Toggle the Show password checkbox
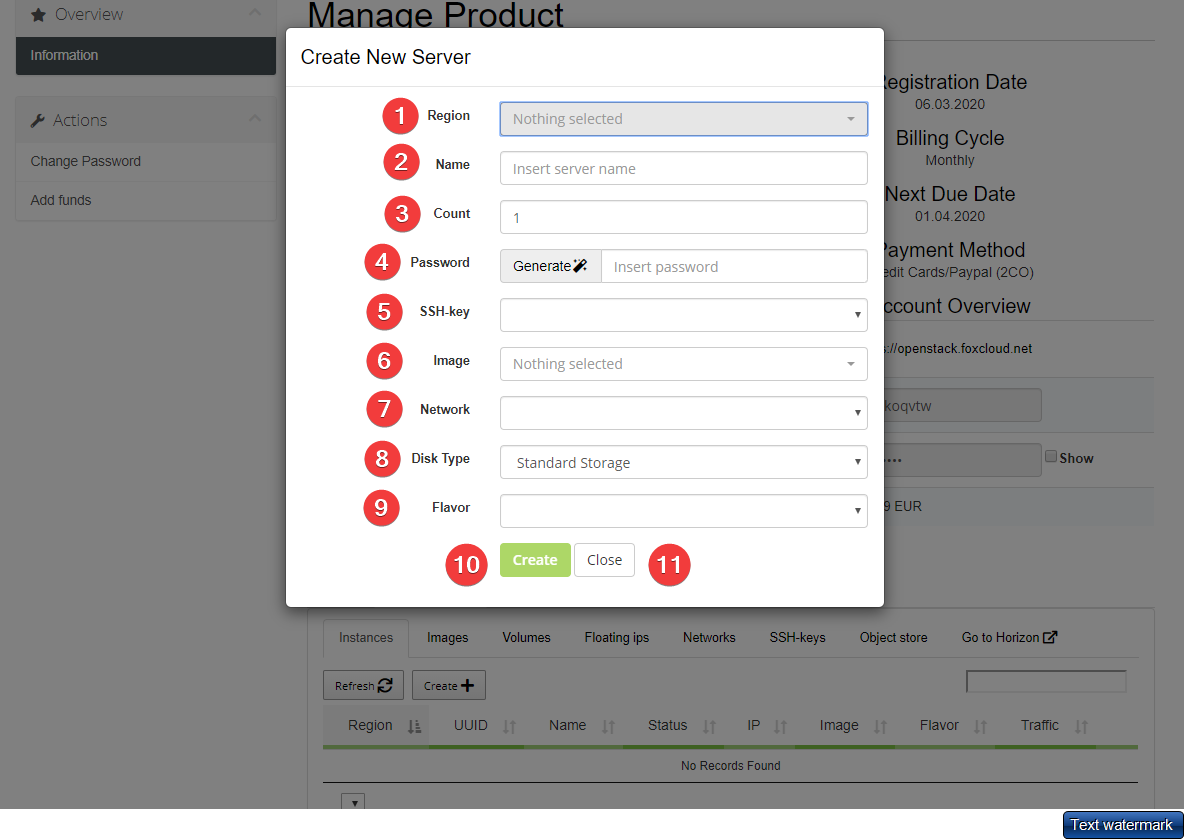This screenshot has height=839, width=1184. click(x=1051, y=457)
